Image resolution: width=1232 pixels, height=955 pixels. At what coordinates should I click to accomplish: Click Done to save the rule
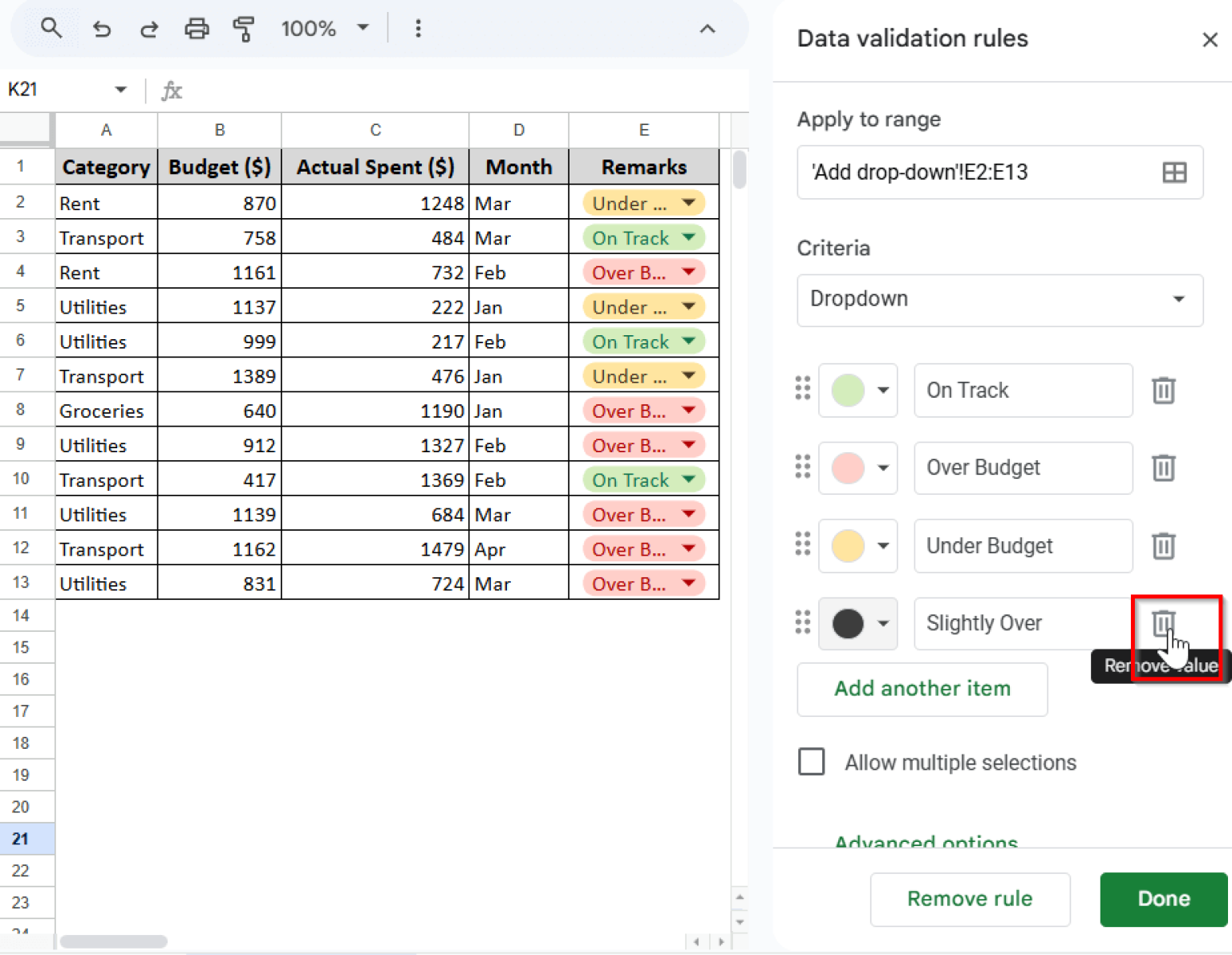click(x=1163, y=899)
